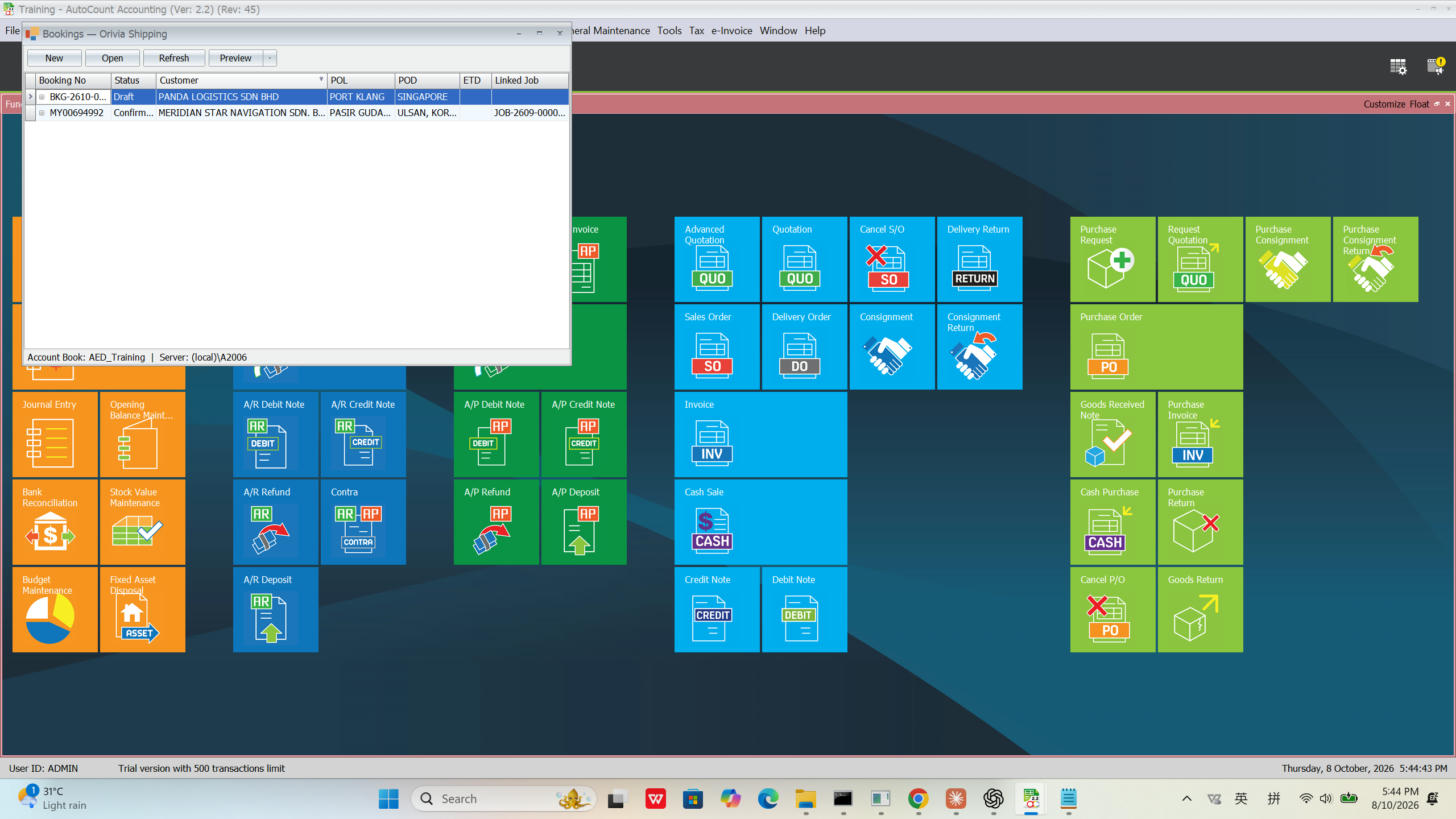This screenshot has width=1456, height=819.
Task: Click the Windows Start button
Action: point(388,798)
